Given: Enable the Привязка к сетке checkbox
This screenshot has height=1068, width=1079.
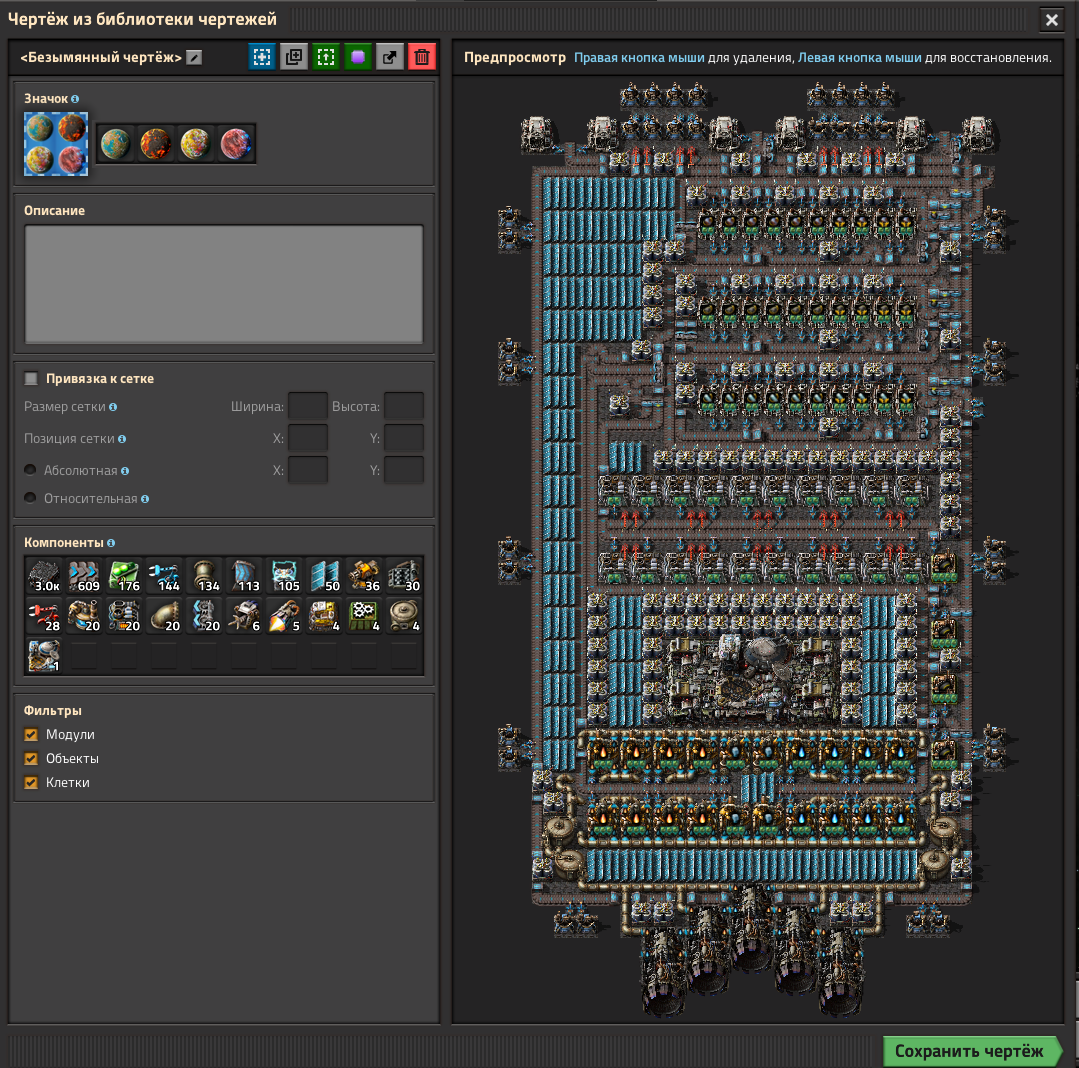Looking at the screenshot, I should [x=31, y=379].
